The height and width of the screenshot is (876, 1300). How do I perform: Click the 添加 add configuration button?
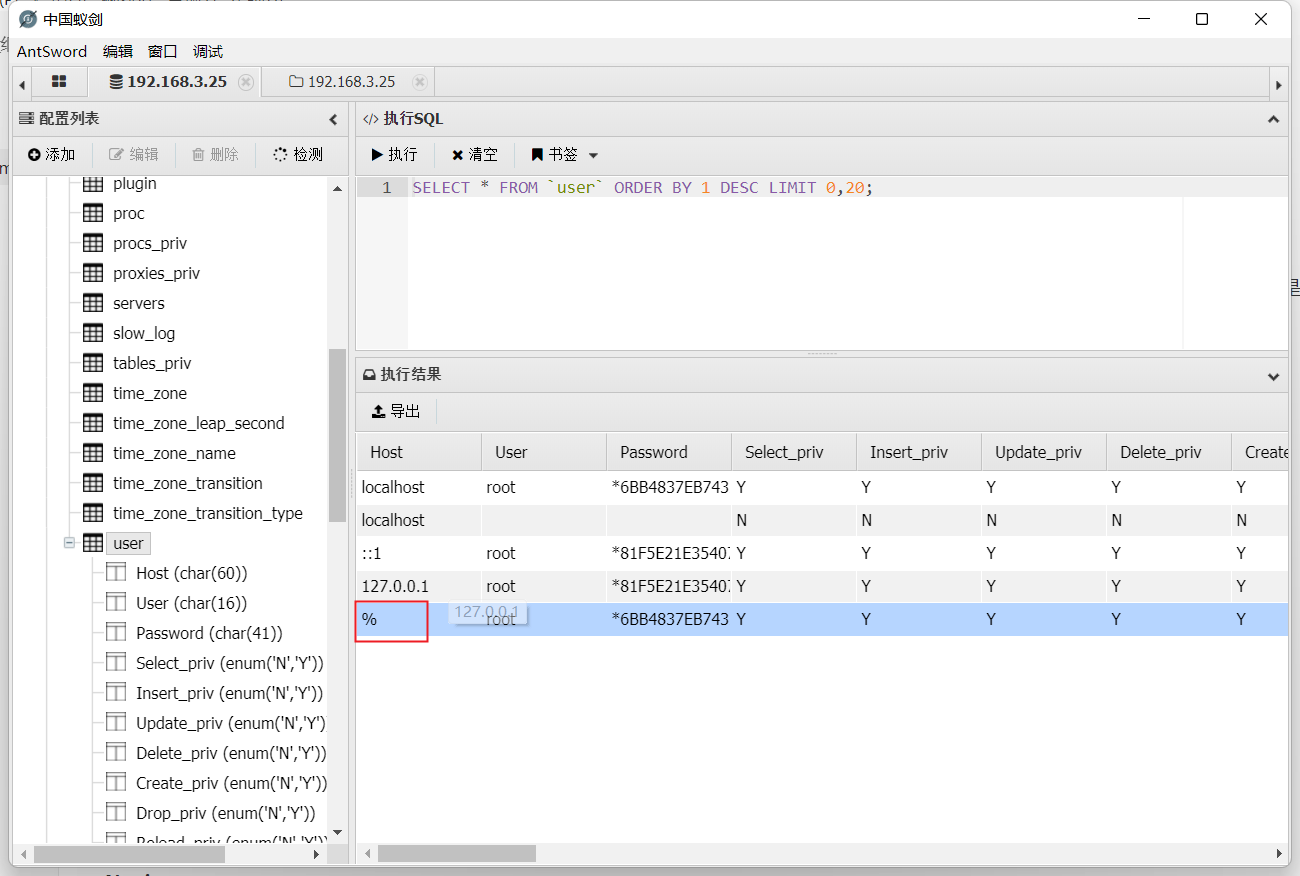click(x=52, y=154)
